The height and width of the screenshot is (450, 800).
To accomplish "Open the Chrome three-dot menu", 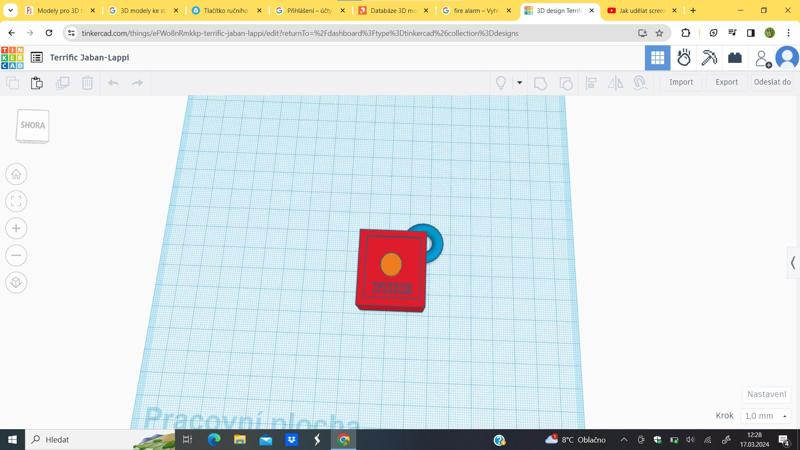I will 788,33.
